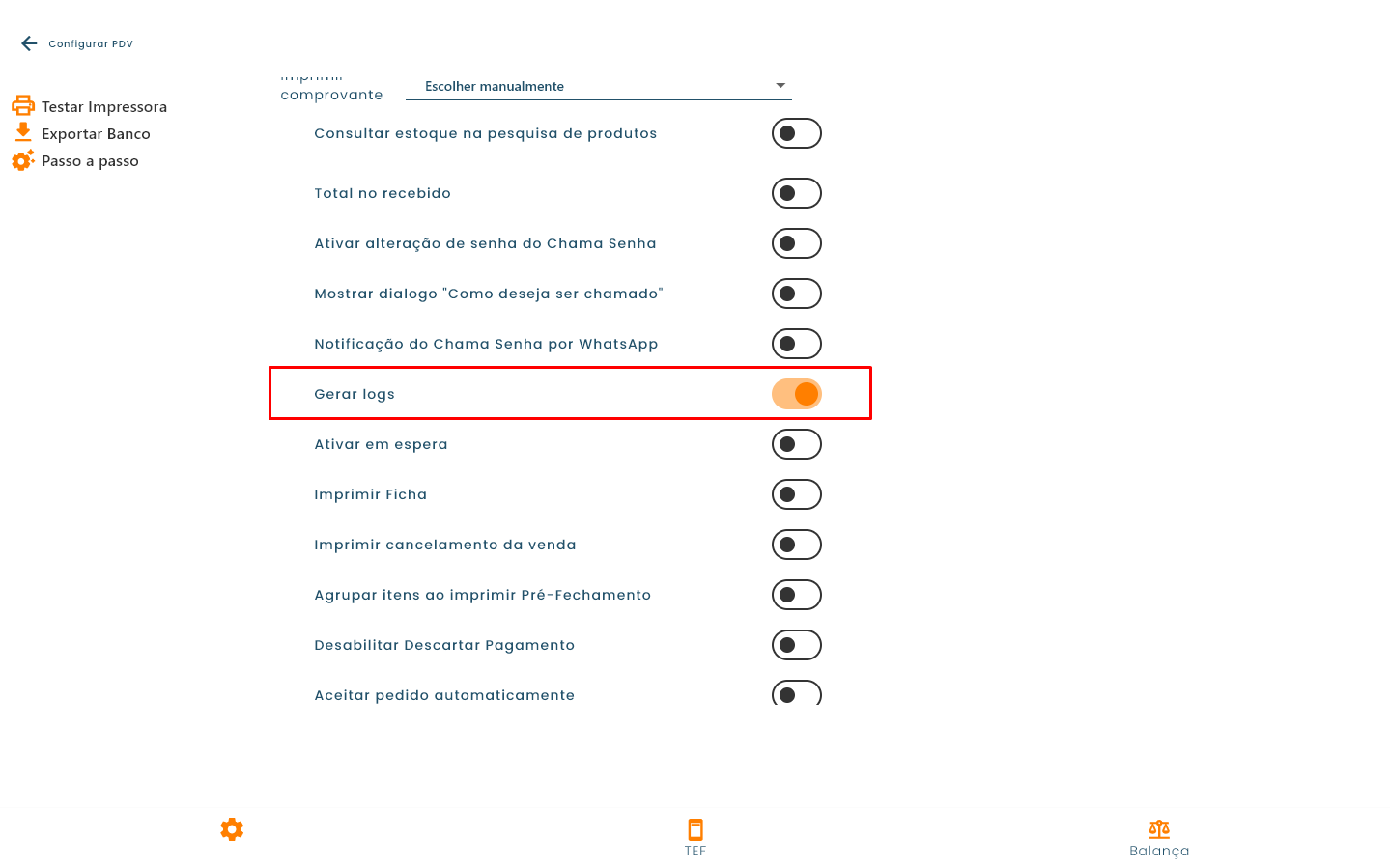Switch to the Balança tab label
This screenshot has height=868, width=1390.
[1159, 851]
